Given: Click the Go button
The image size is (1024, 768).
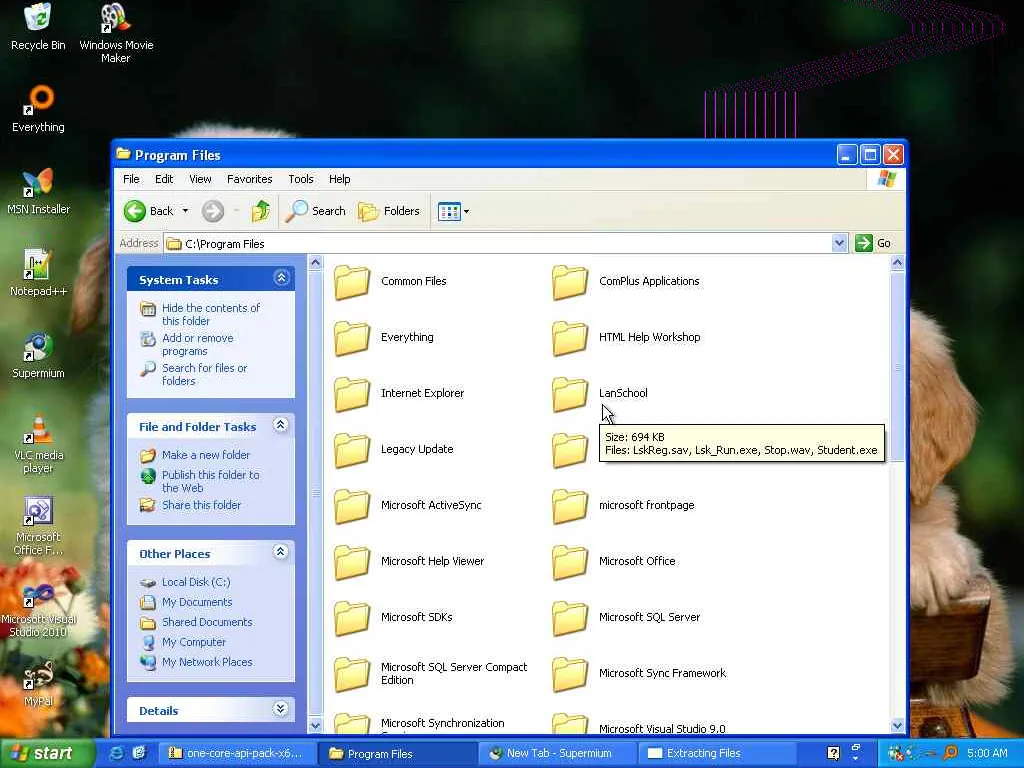Looking at the screenshot, I should 873,244.
